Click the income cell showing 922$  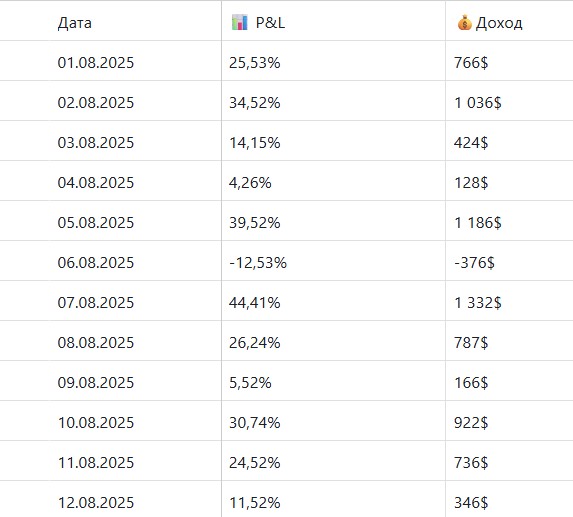coord(471,423)
